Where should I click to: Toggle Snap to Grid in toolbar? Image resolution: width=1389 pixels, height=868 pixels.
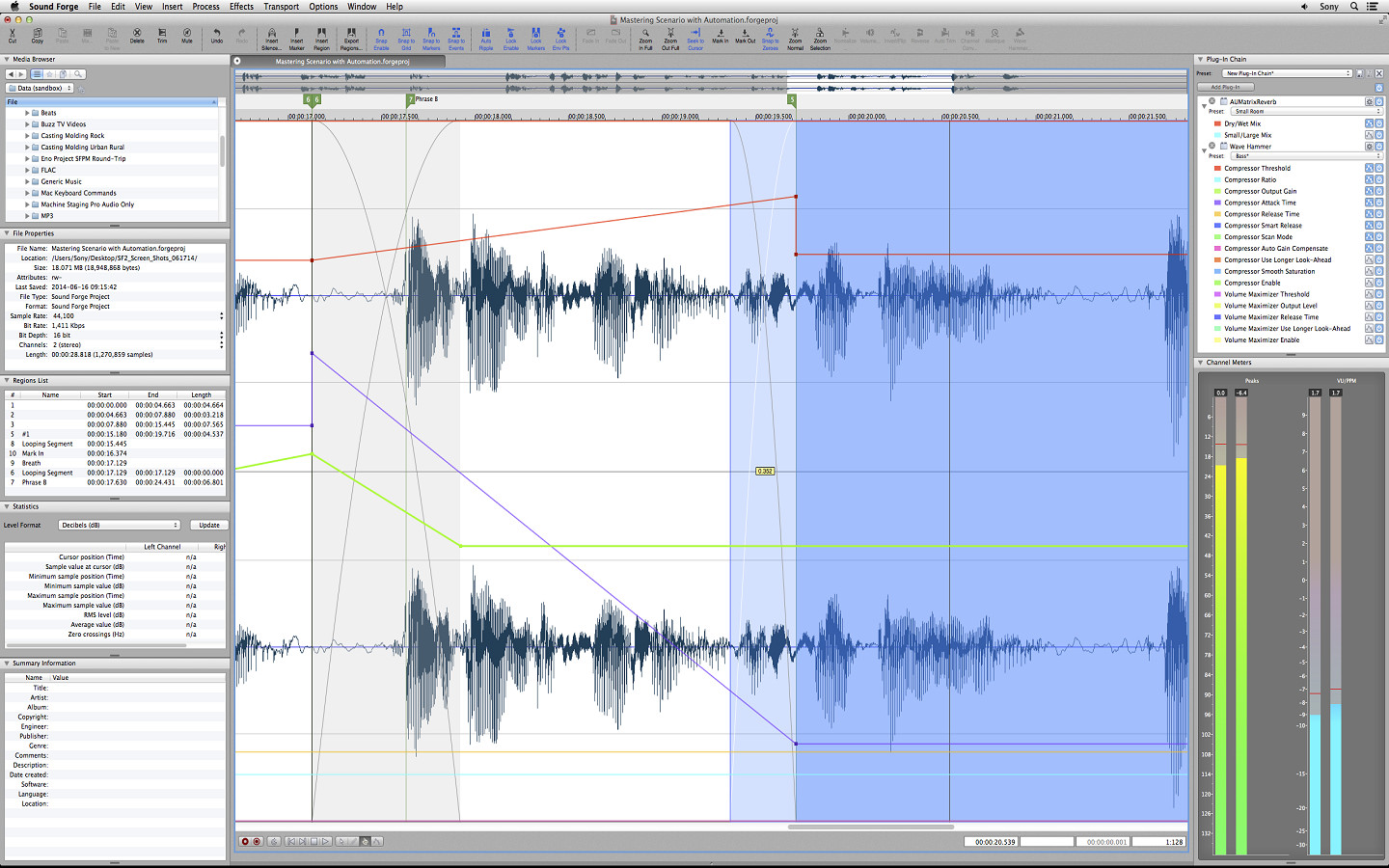click(406, 36)
